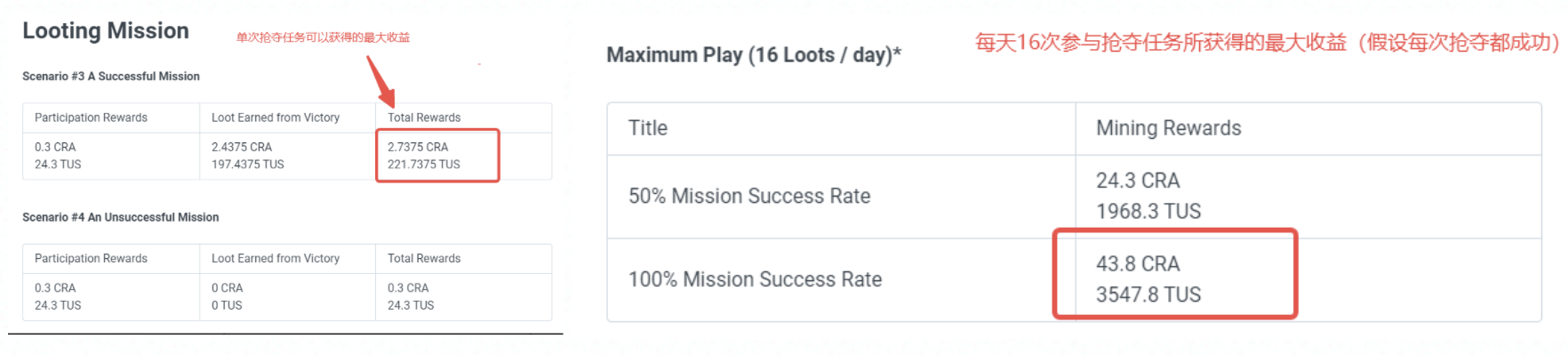1568x355 pixels.
Task: Click Loot Earned from Victory header in Scenario #3
Action: (x=276, y=117)
